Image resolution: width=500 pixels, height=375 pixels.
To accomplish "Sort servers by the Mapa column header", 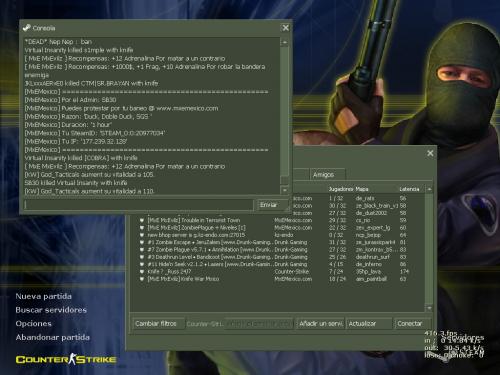I will coord(362,189).
